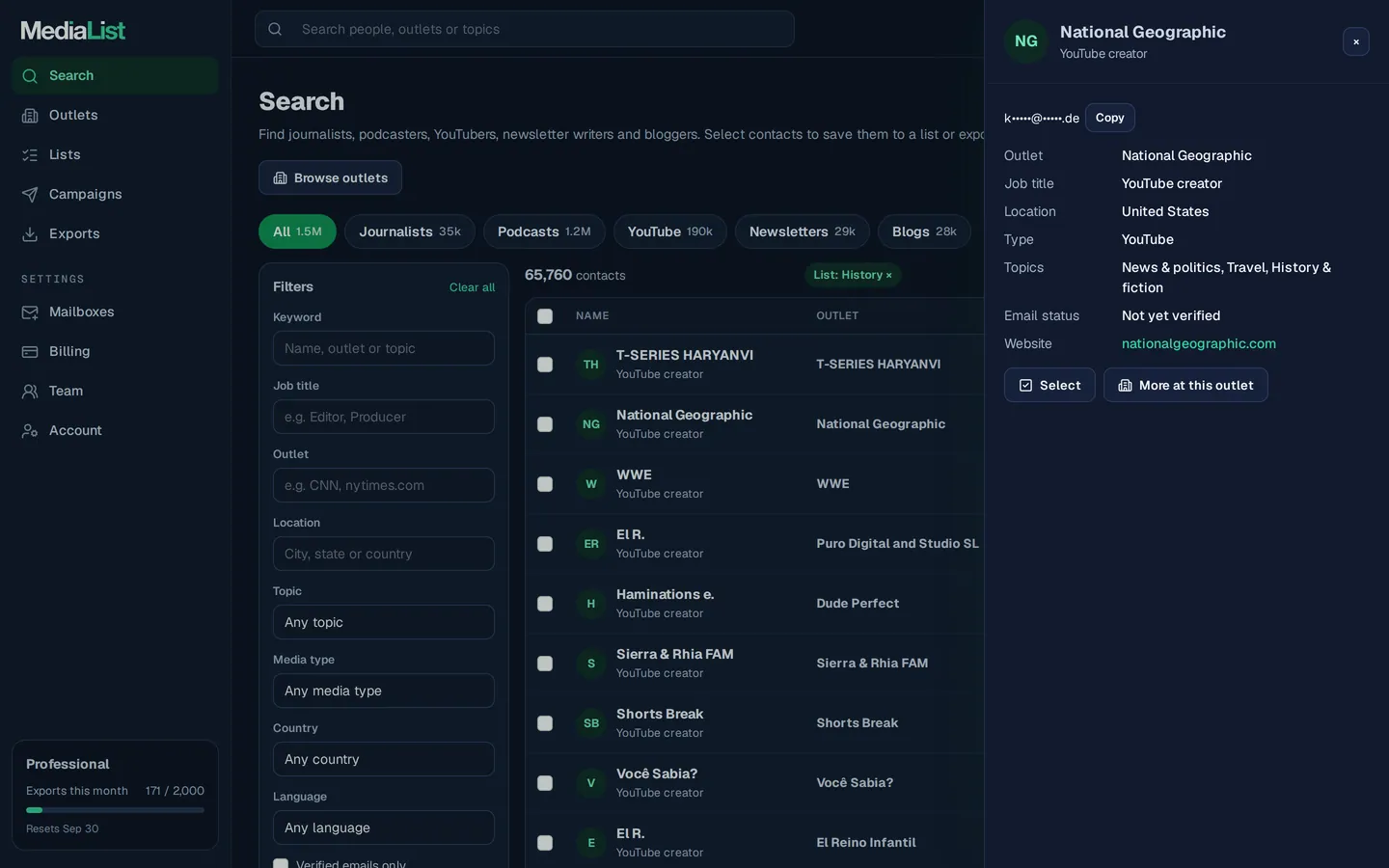Click the OUTLET column header

coord(837,316)
